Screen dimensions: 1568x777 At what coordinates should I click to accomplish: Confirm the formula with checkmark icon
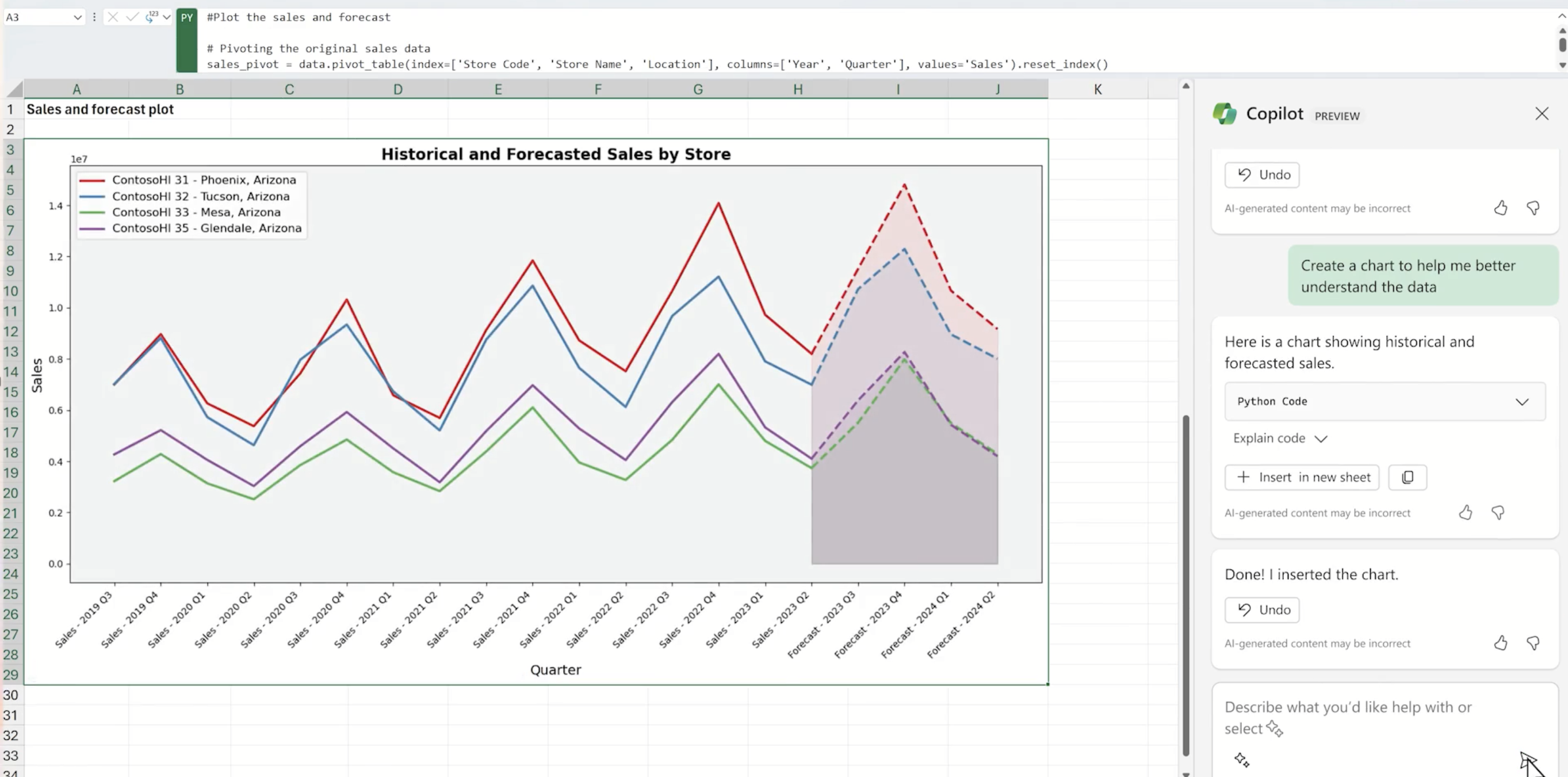(132, 17)
